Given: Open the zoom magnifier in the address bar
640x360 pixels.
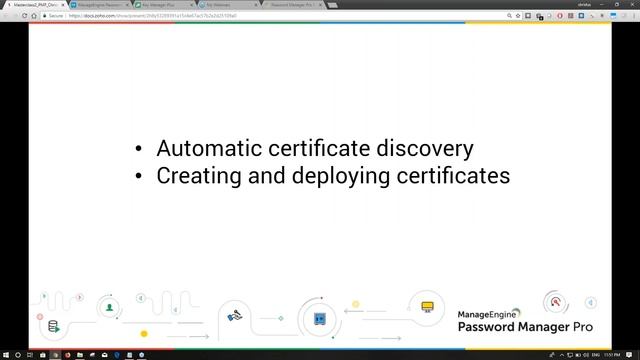Looking at the screenshot, I should point(509,16).
